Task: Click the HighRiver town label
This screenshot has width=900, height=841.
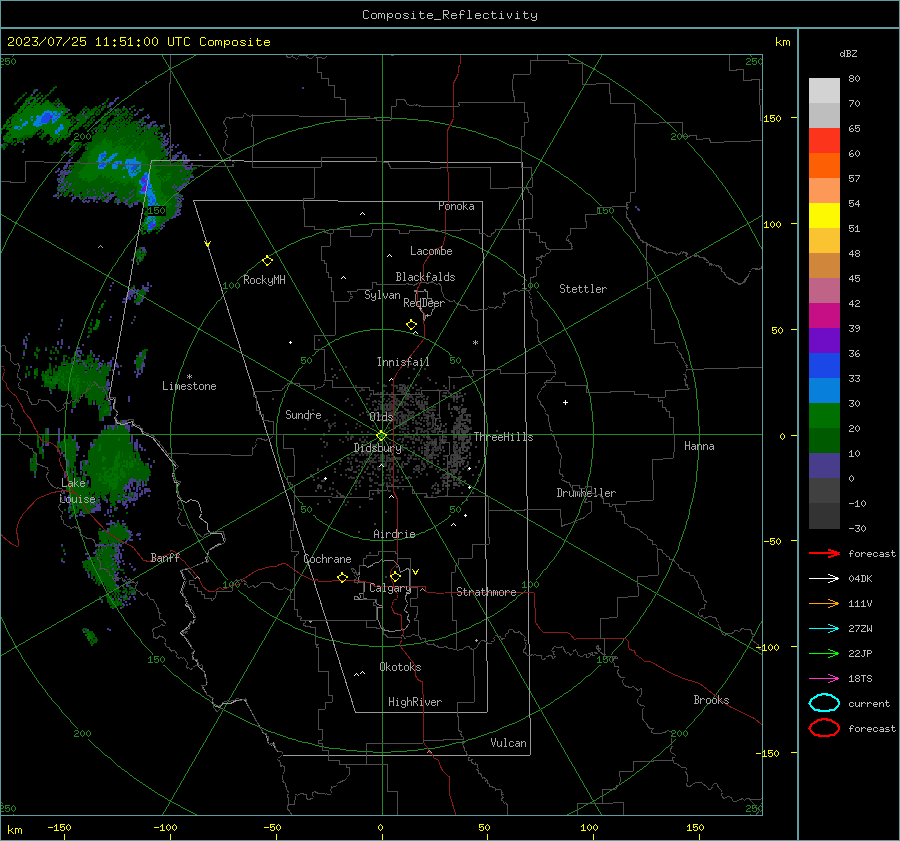Action: point(415,702)
